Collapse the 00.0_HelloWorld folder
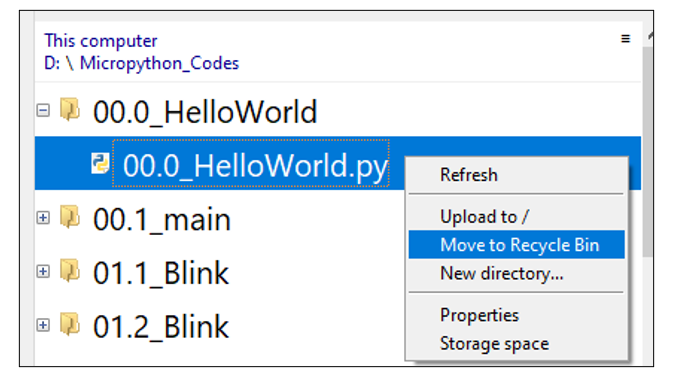The width and height of the screenshot is (678, 378). pos(43,110)
